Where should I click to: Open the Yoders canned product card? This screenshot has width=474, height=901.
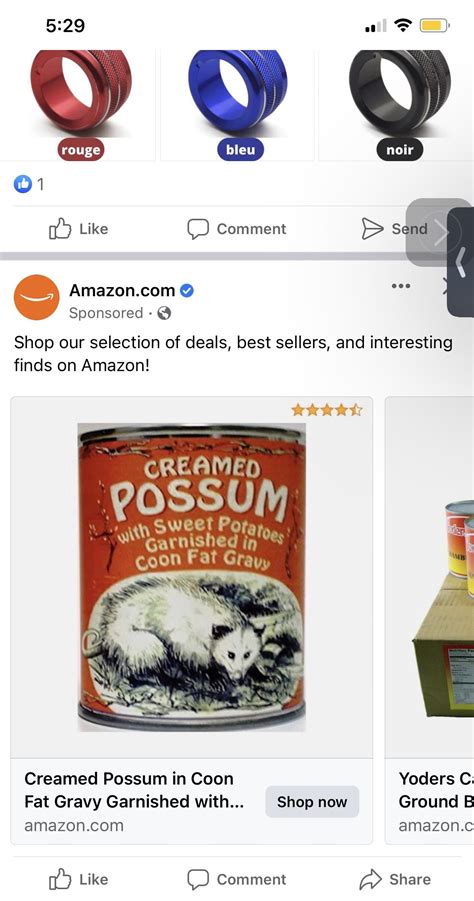point(430,621)
